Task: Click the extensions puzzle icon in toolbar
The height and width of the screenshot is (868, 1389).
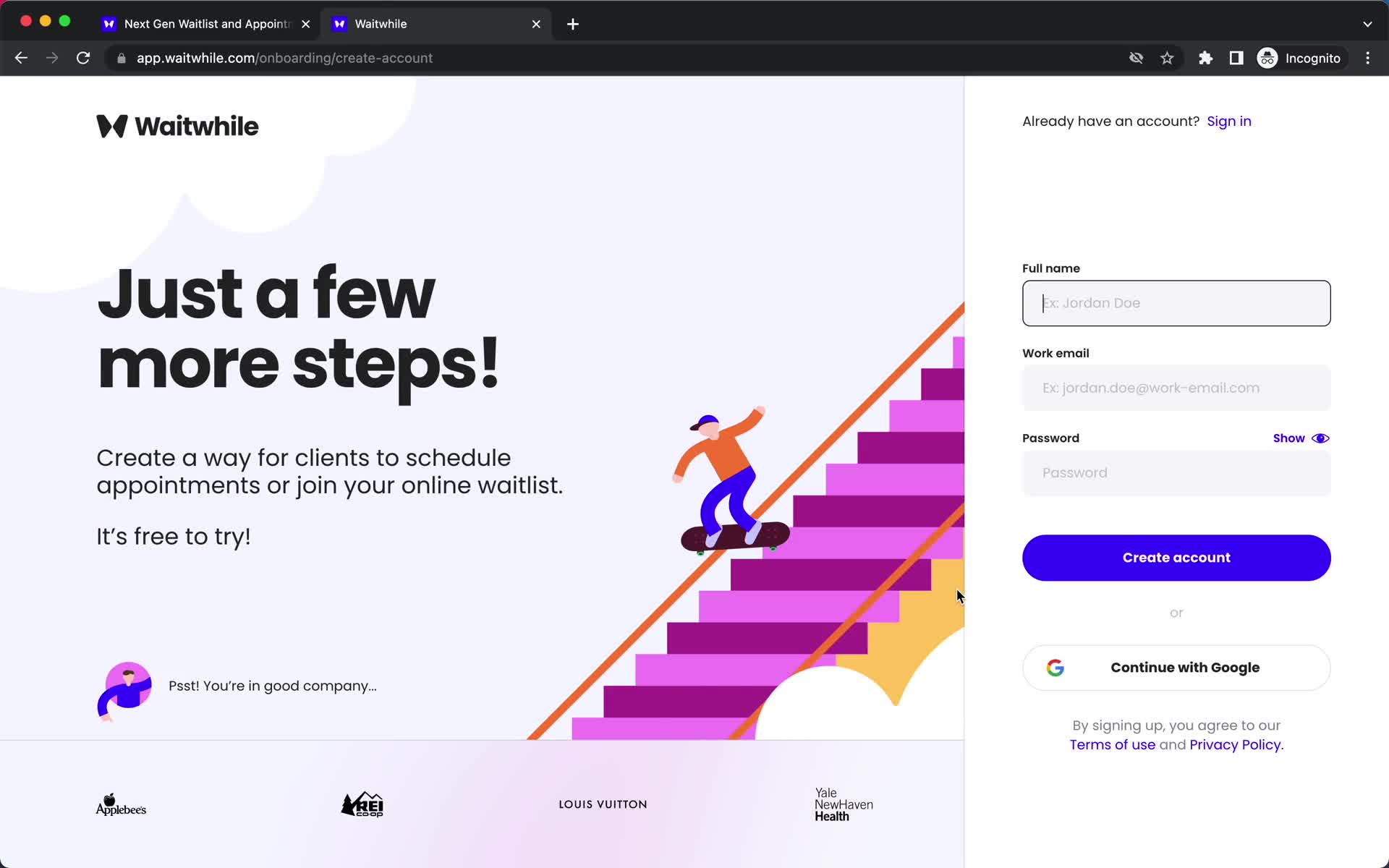Action: click(1206, 58)
